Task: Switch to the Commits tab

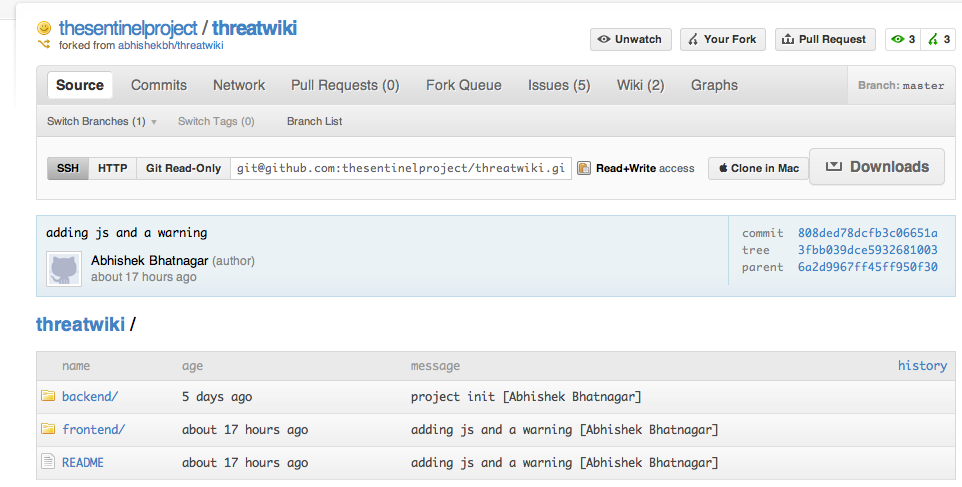Action: pos(159,85)
